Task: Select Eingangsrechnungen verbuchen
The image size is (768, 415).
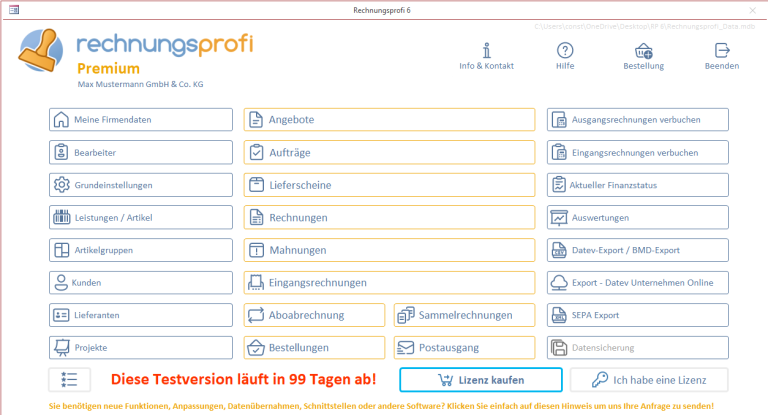Action: [x=638, y=152]
